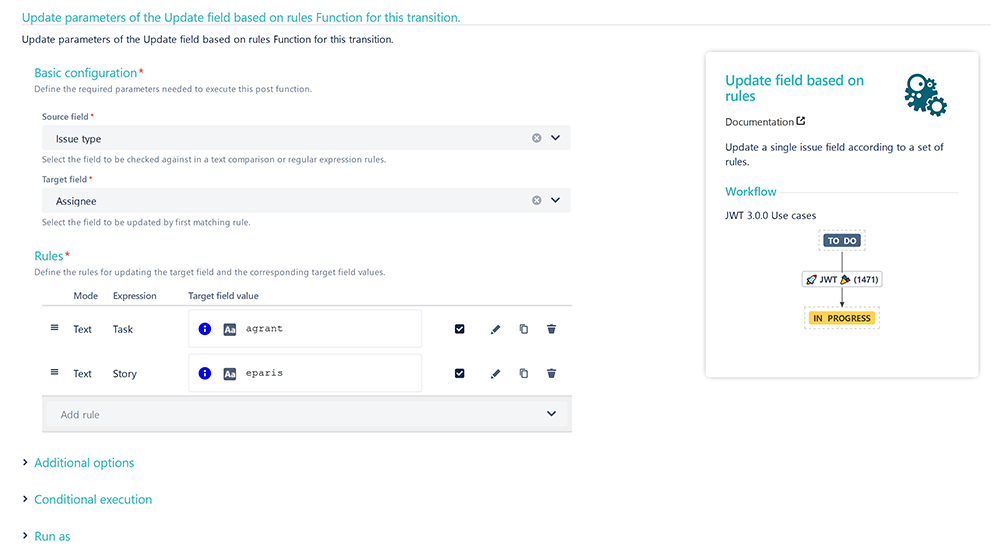Click the Task expression text

point(123,329)
